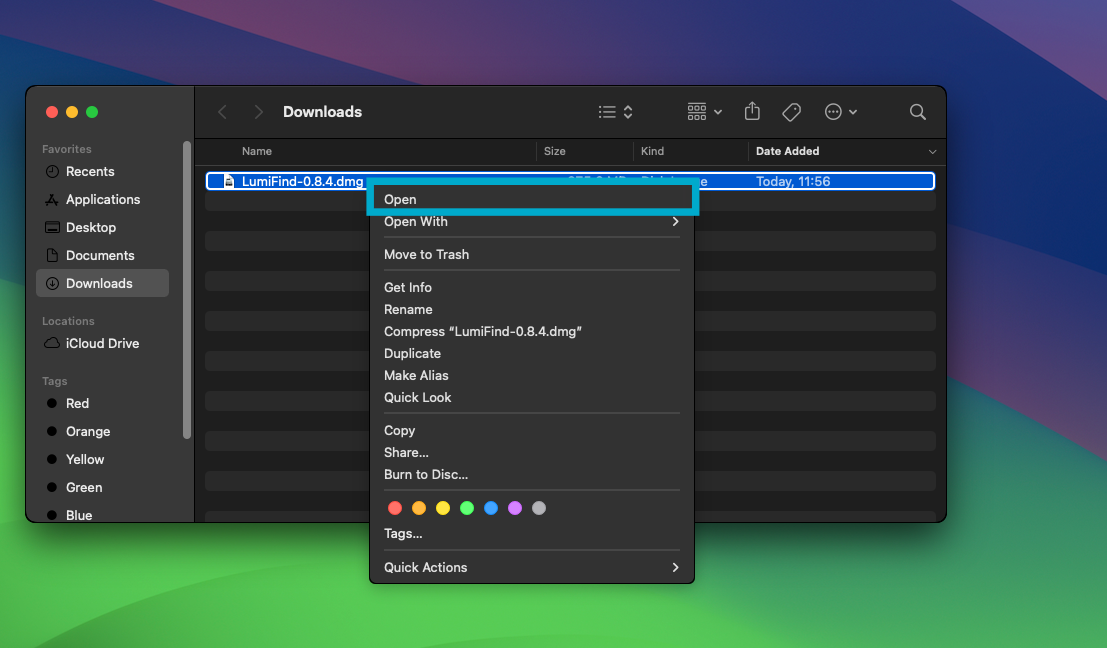Sort by the Name column header
Screen dimensions: 1107x648
257,151
